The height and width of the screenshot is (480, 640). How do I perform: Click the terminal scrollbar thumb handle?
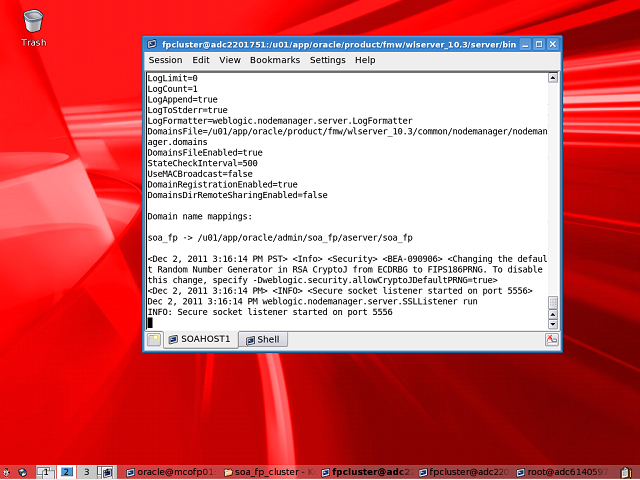click(x=553, y=302)
